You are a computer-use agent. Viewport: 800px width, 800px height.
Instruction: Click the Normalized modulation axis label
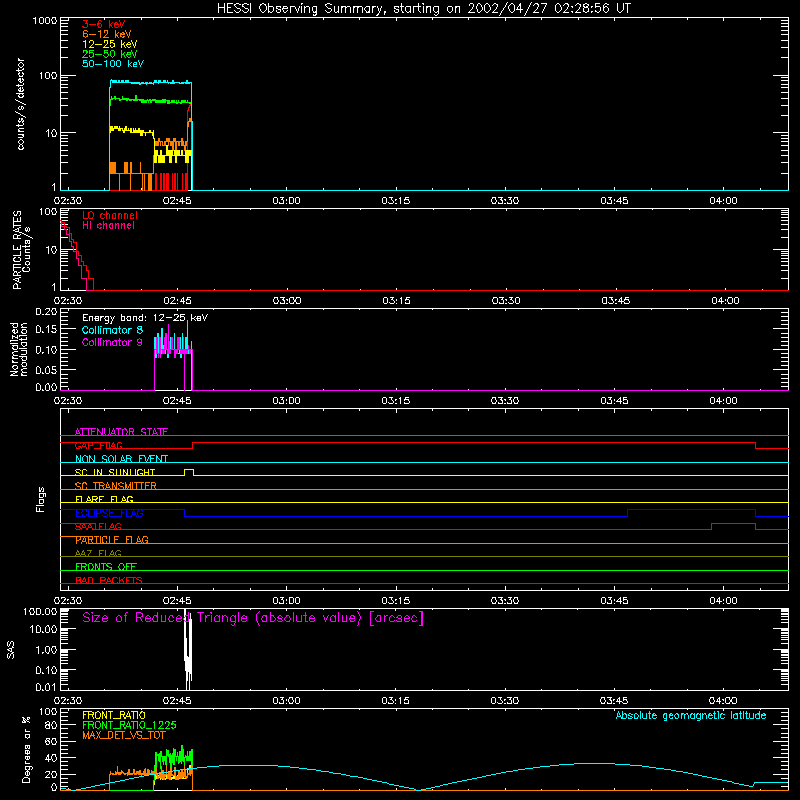tap(18, 349)
